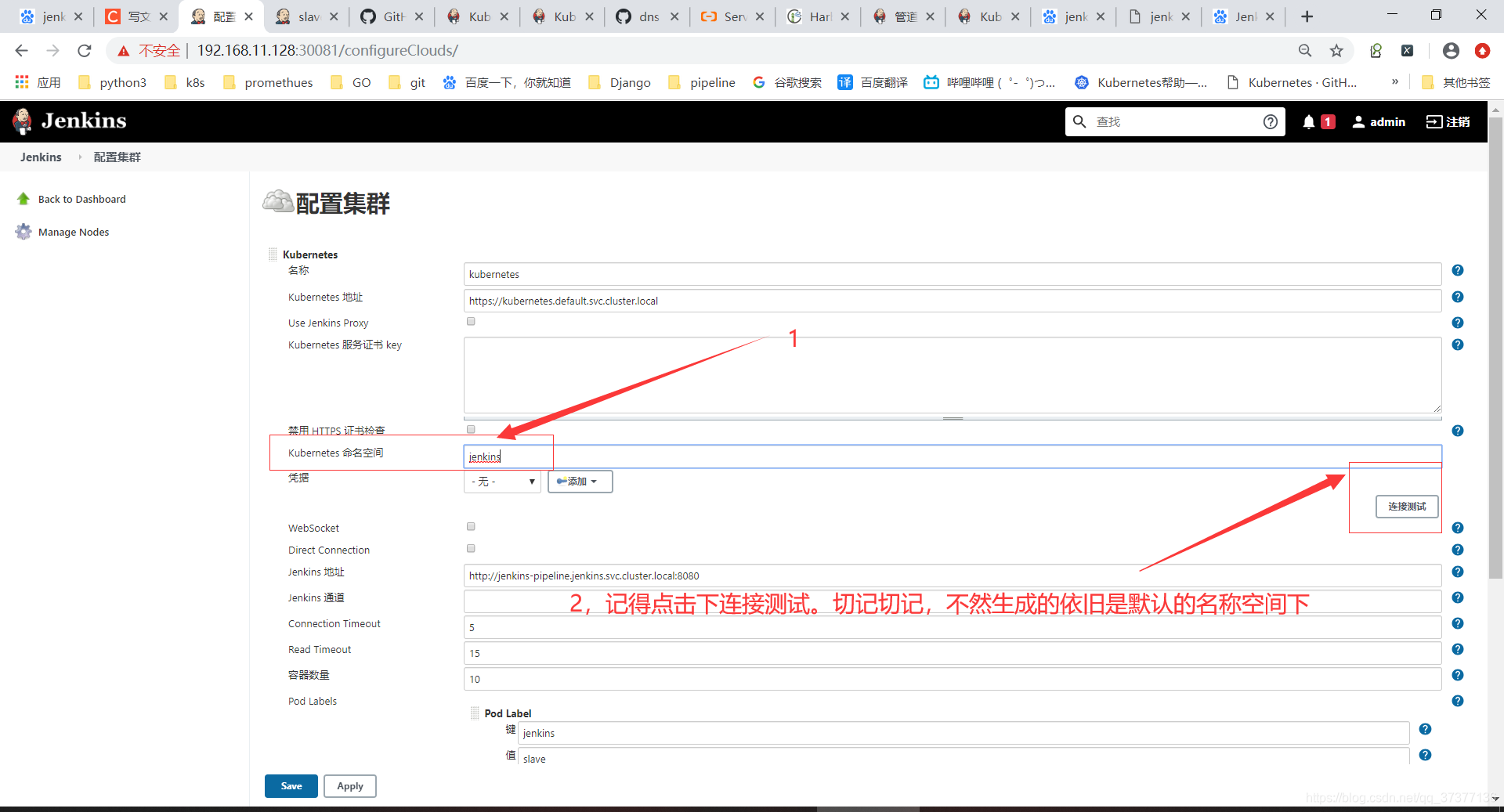Click the page vertical scrollbar
Image resolution: width=1504 pixels, height=812 pixels.
pyautogui.click(x=1495, y=348)
